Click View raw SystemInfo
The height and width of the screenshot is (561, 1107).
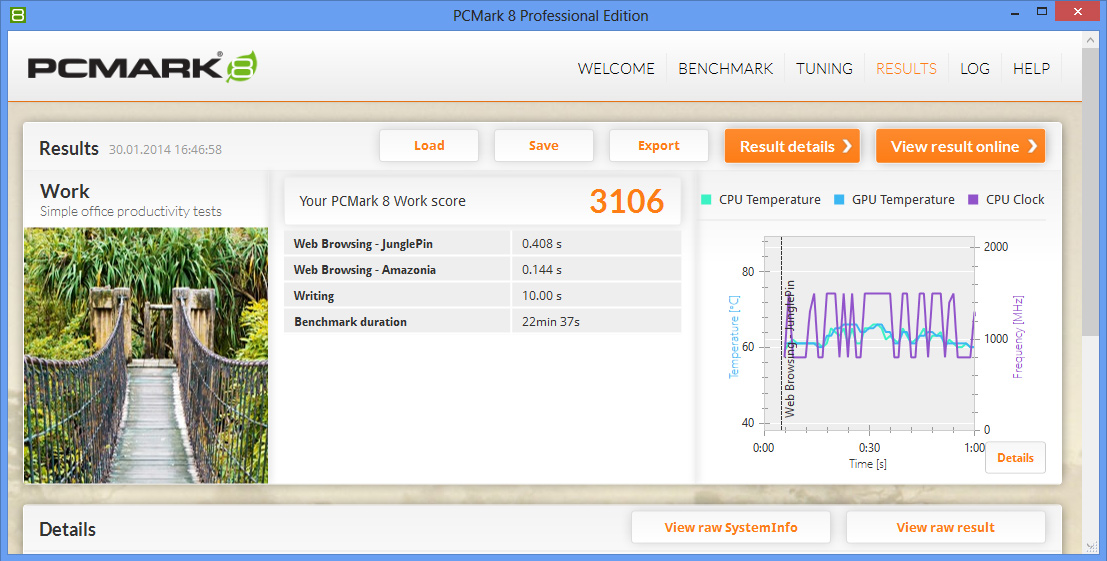pos(731,527)
